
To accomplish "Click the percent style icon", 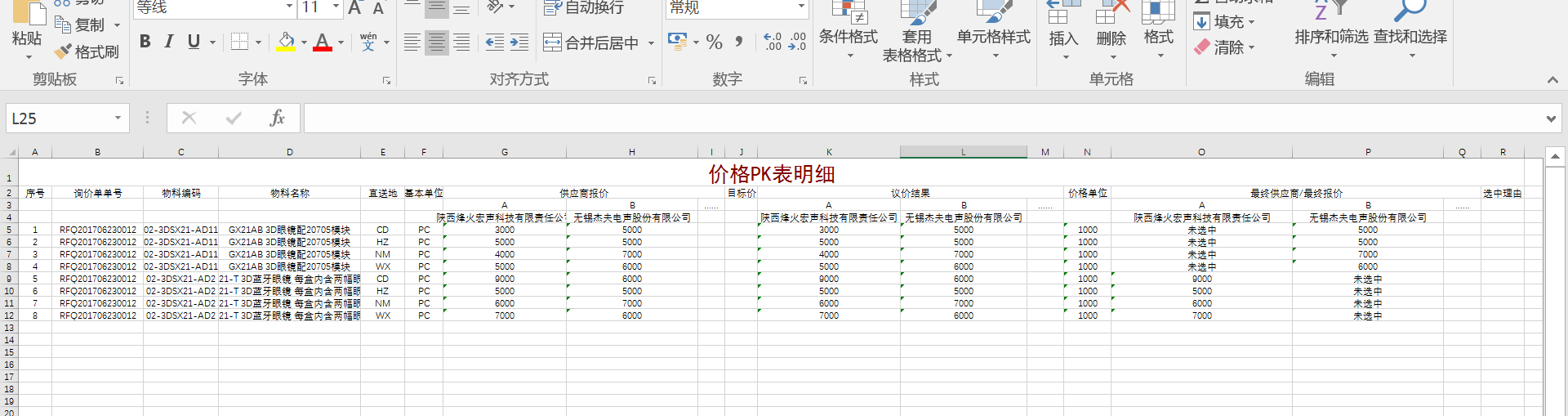I will click(x=714, y=42).
